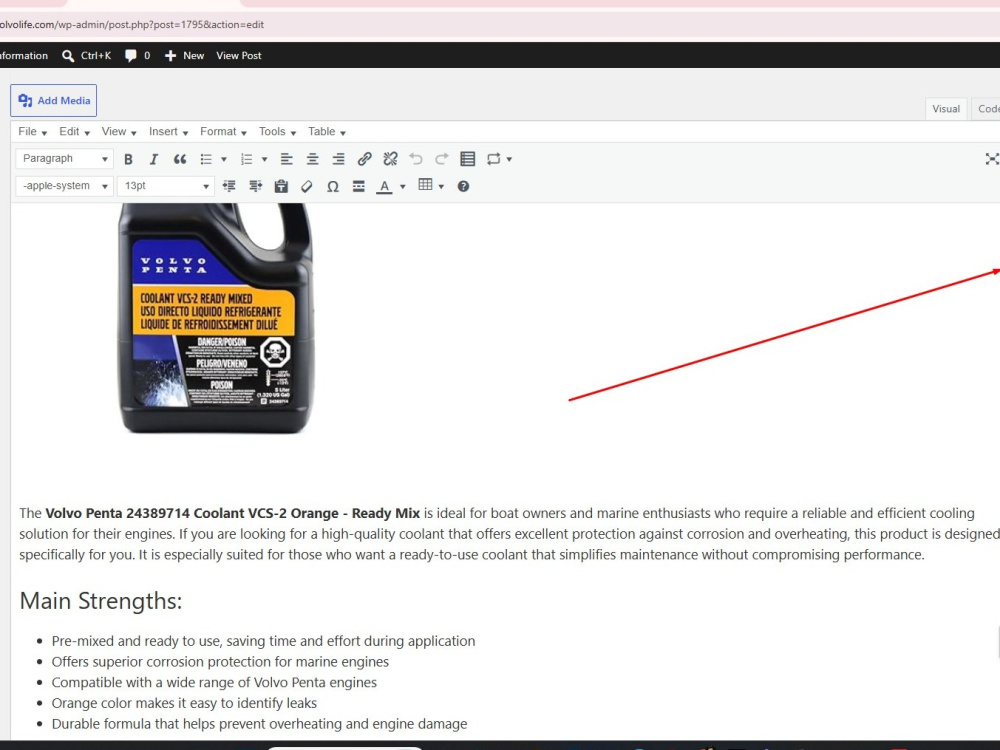Image resolution: width=1000 pixels, height=750 pixels.
Task: Increase paragraph indent
Action: tap(255, 186)
